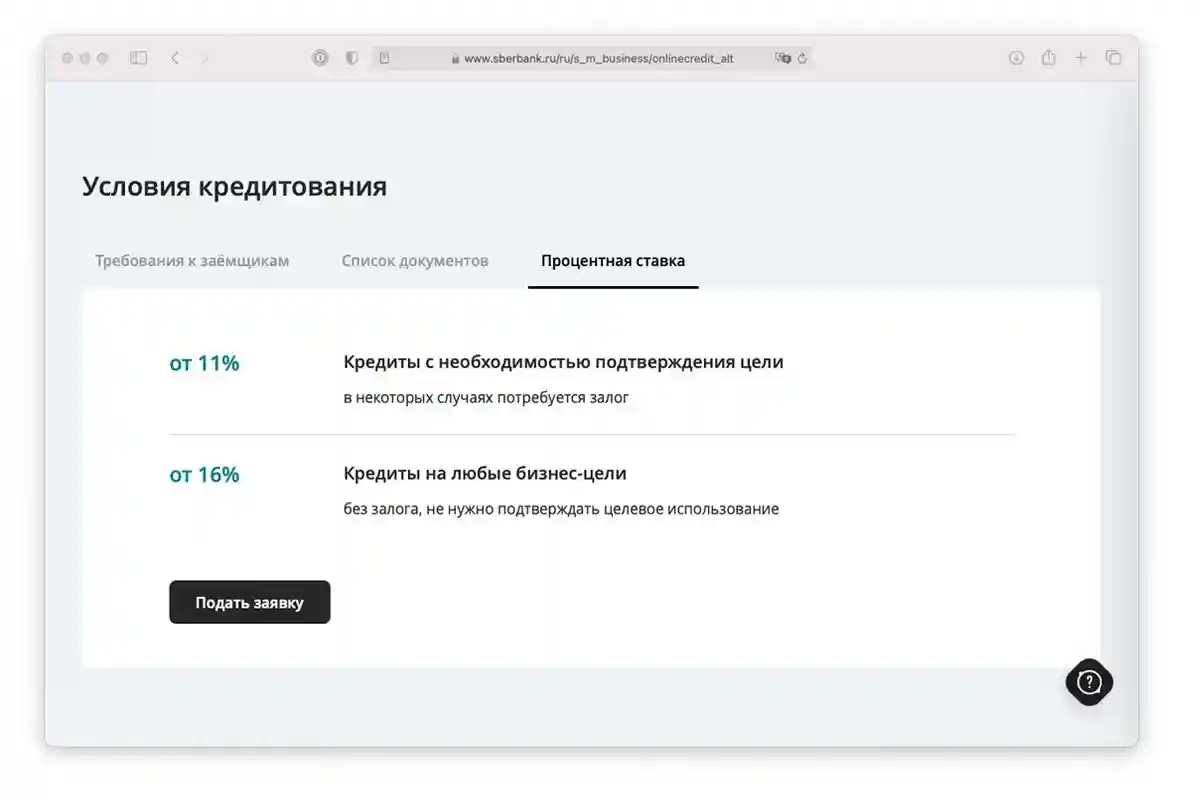
Task: Click the padlock icon next to the URL
Action: point(455,58)
